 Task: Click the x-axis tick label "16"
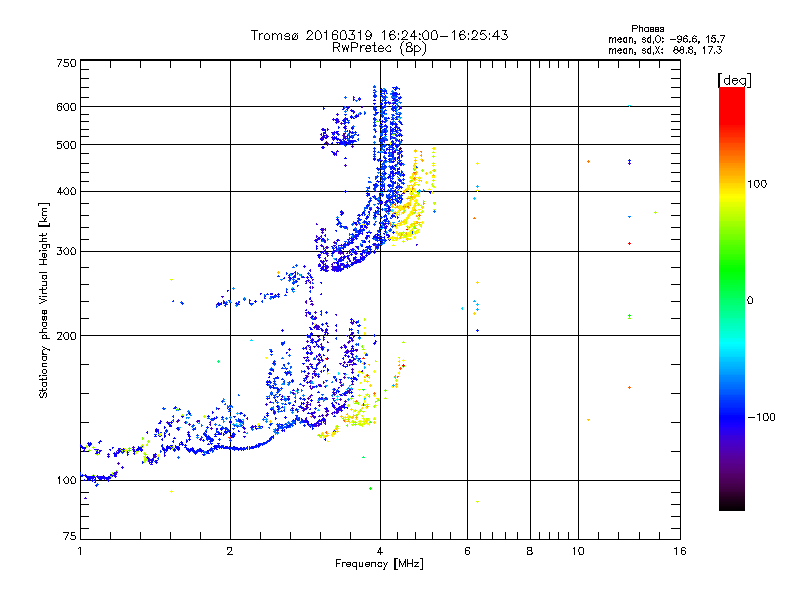(x=680, y=551)
